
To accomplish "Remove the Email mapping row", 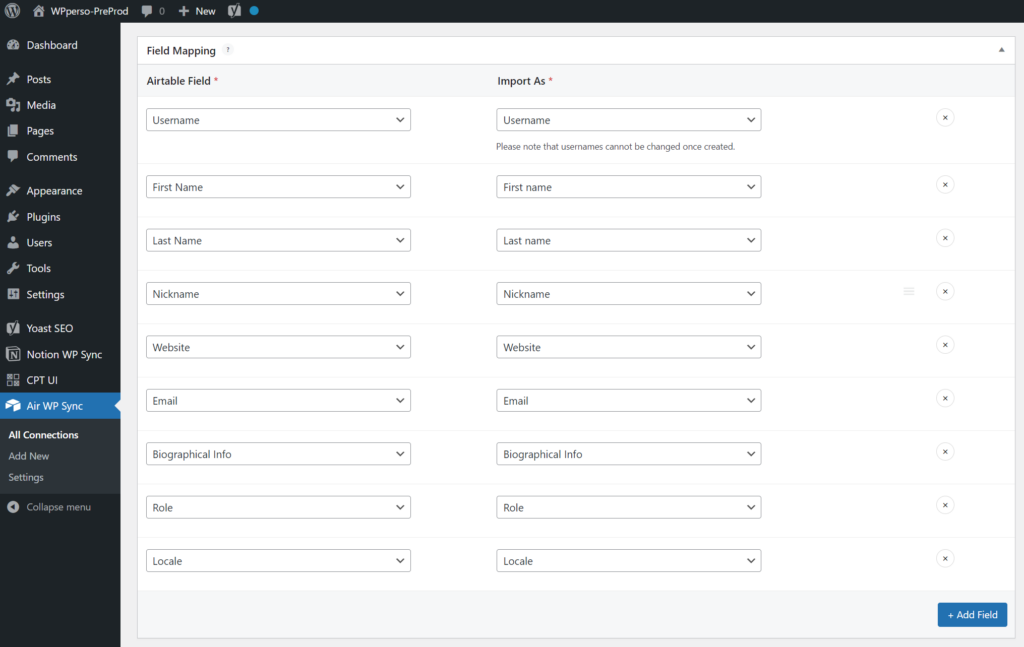I will click(945, 398).
